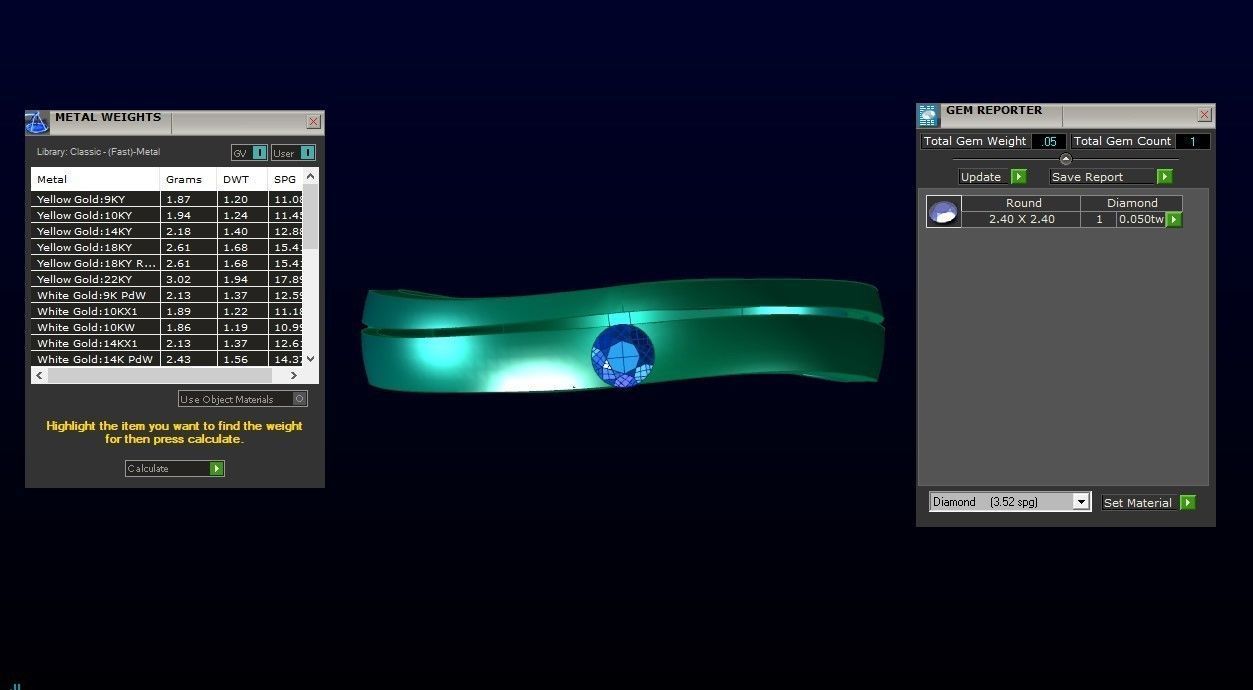Click the Total Gem Count value field

[1192, 141]
